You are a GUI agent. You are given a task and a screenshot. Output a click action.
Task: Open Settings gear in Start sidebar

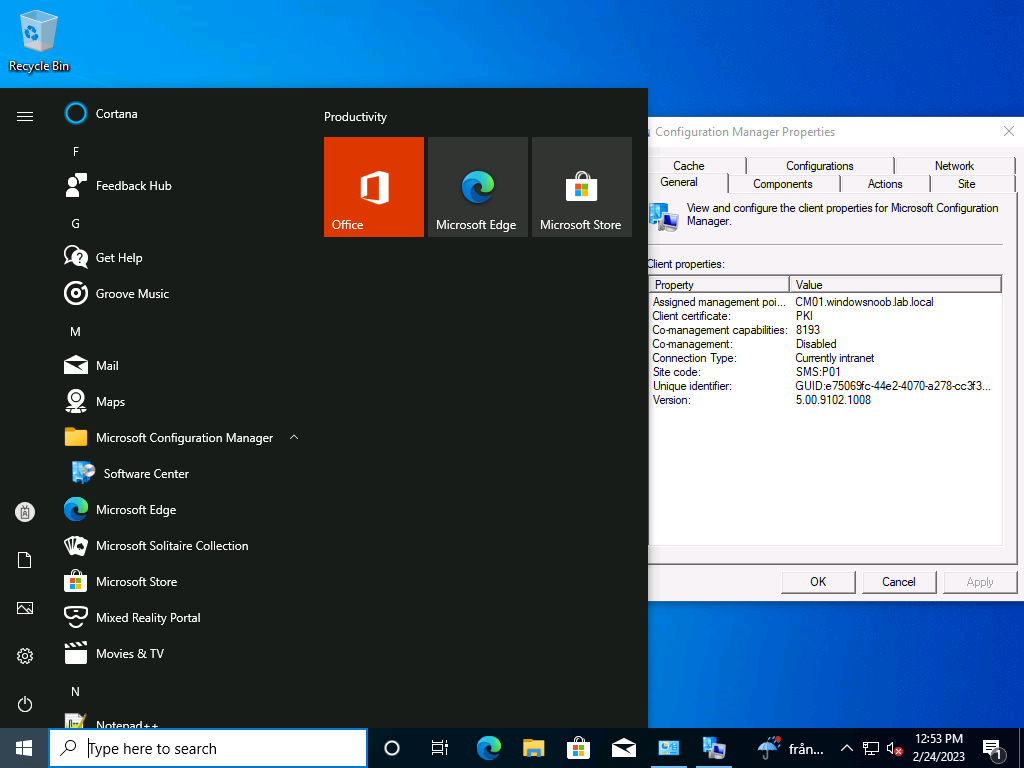(25, 656)
